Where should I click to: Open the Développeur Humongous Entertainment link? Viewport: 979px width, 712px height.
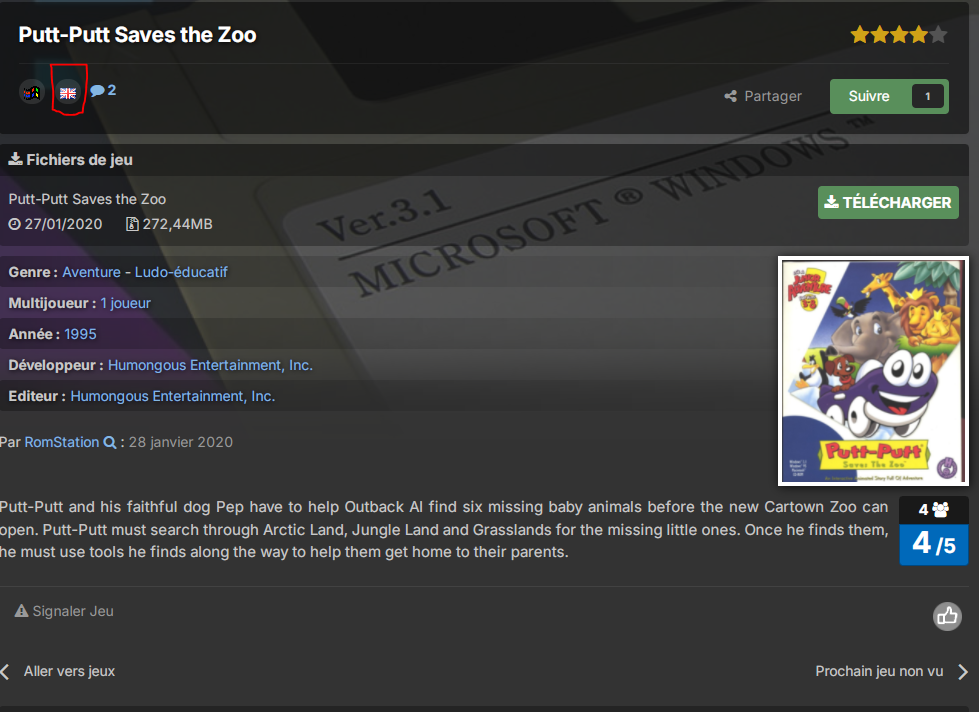pyautogui.click(x=210, y=365)
